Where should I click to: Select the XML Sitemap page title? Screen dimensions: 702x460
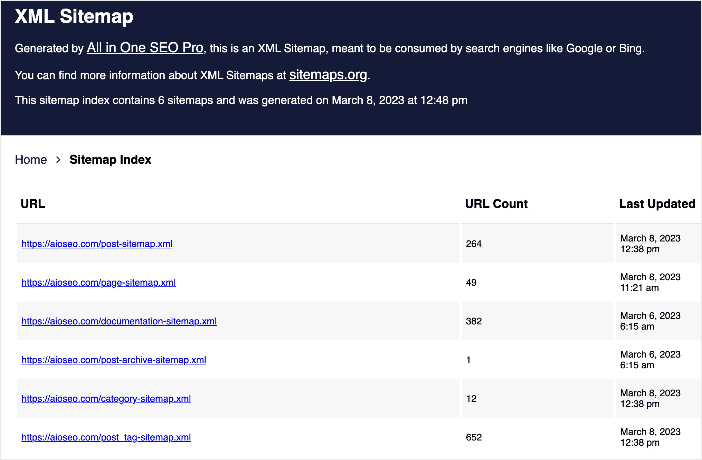(x=74, y=17)
